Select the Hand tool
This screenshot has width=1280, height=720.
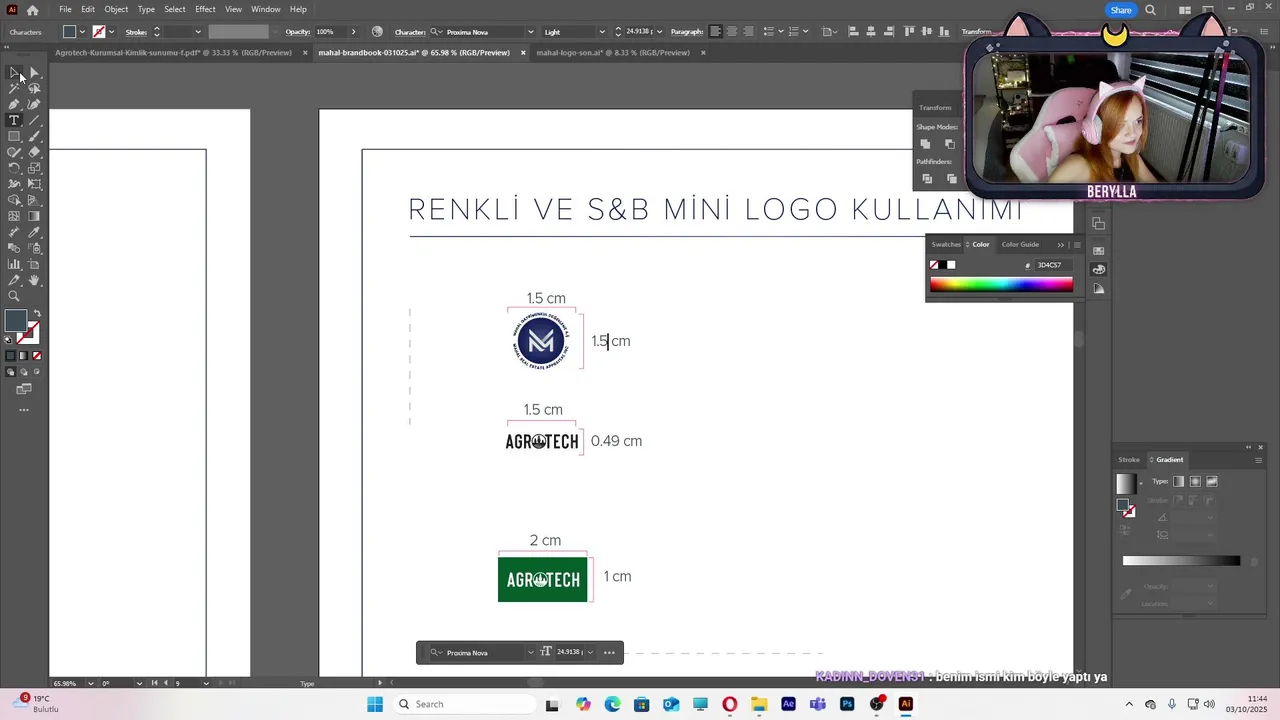(34, 281)
